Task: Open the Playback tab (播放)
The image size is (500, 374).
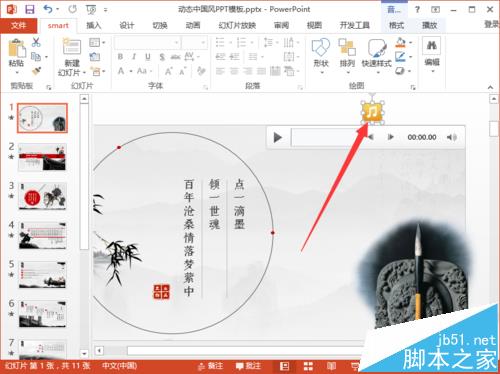Action: 429,25
